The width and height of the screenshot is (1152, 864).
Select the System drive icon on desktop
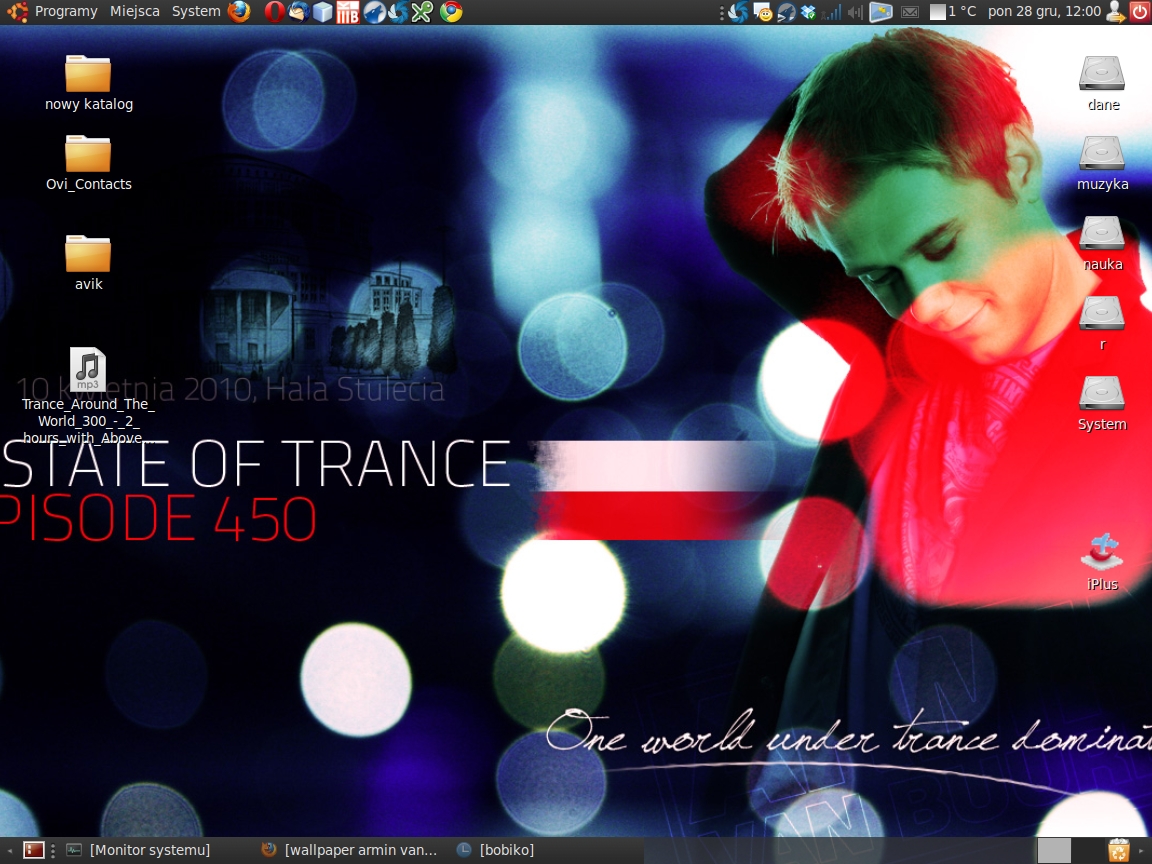(x=1102, y=403)
